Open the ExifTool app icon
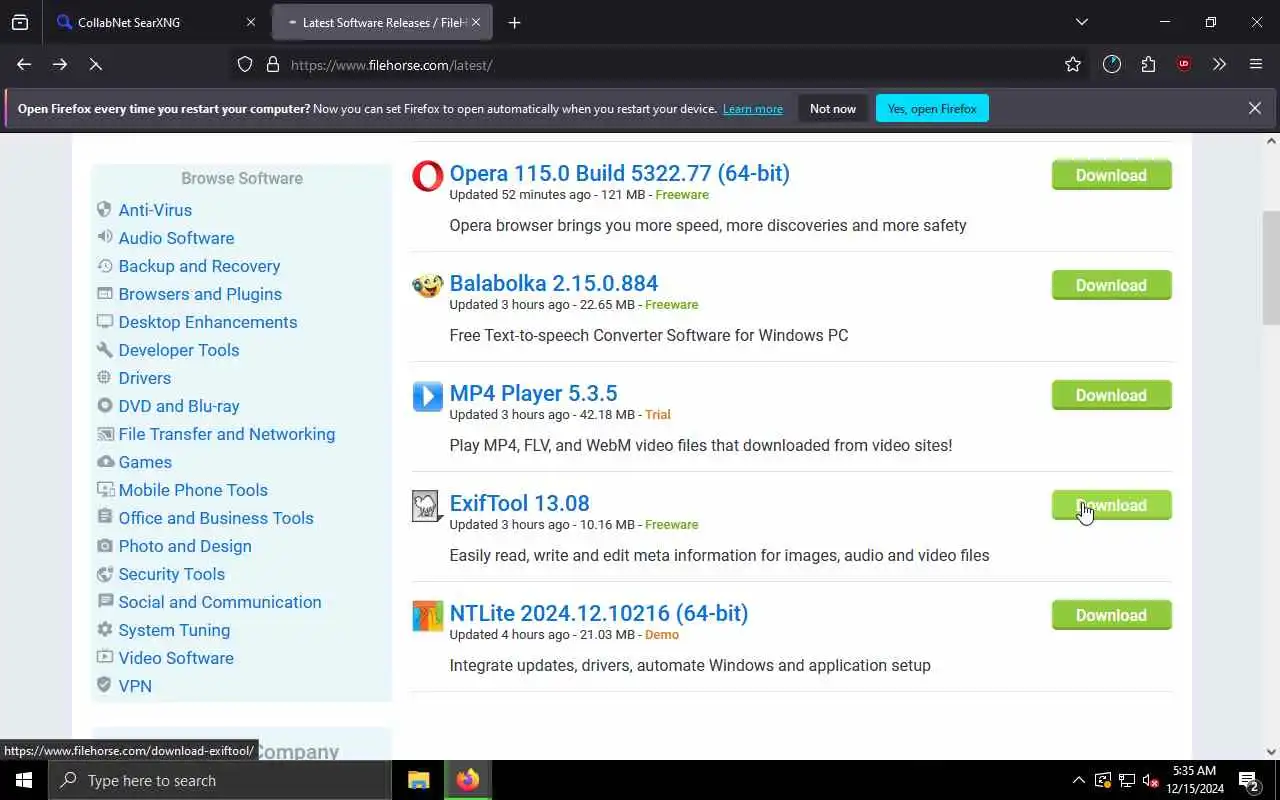This screenshot has width=1280, height=800. tap(427, 506)
